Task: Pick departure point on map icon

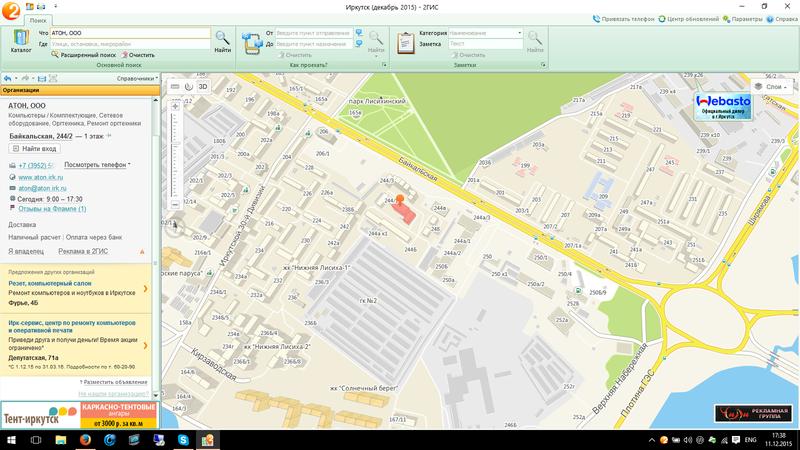Action: [x=359, y=33]
